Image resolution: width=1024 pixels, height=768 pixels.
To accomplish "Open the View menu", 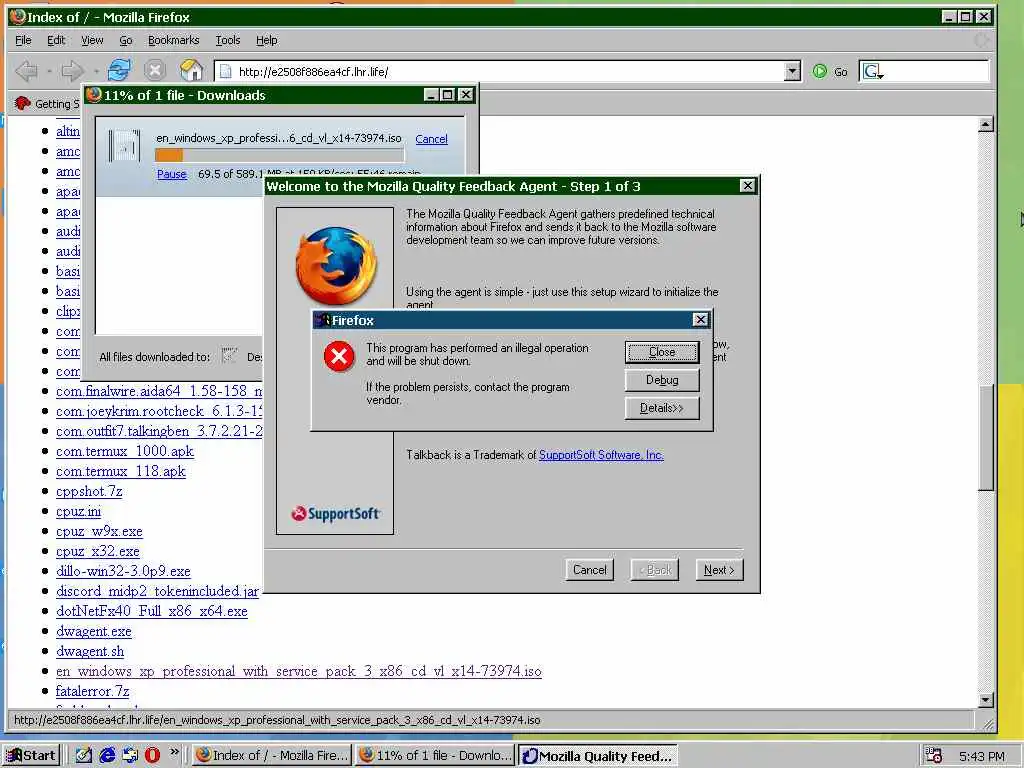I will (92, 40).
